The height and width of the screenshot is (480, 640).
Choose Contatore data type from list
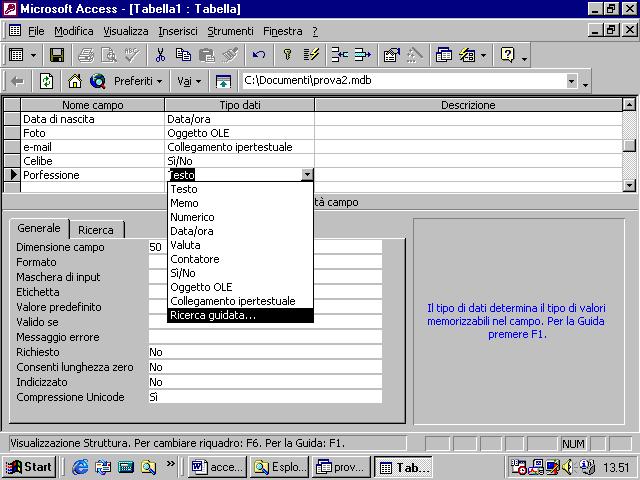[240, 259]
